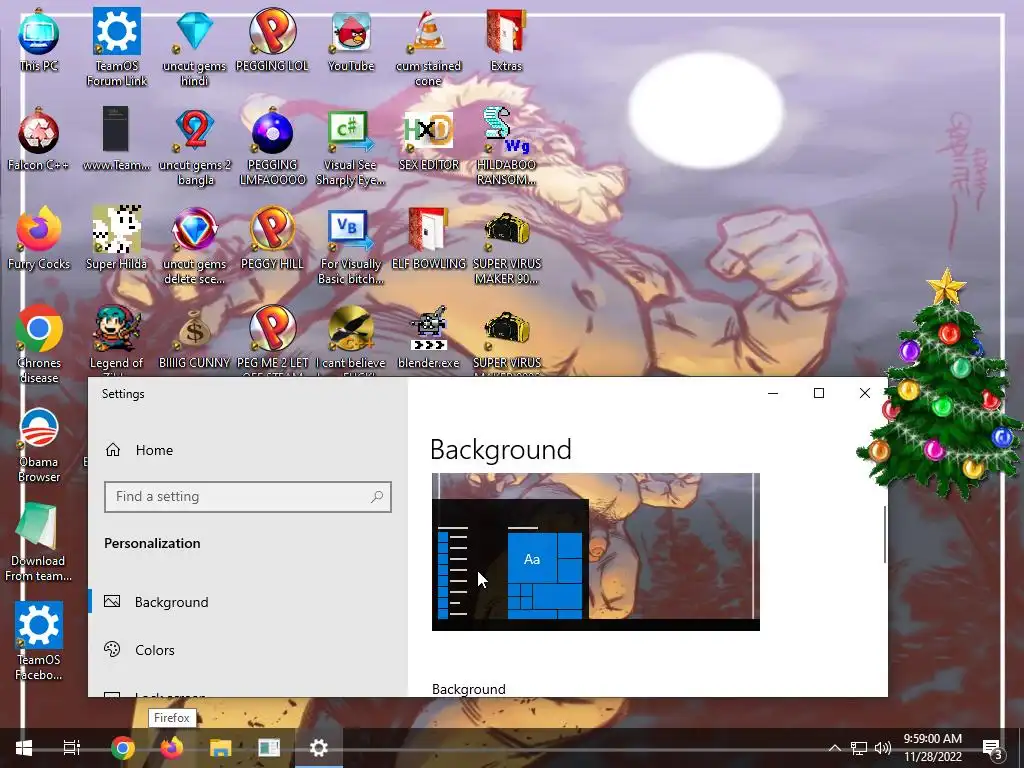Open network status tray icon

click(x=859, y=748)
